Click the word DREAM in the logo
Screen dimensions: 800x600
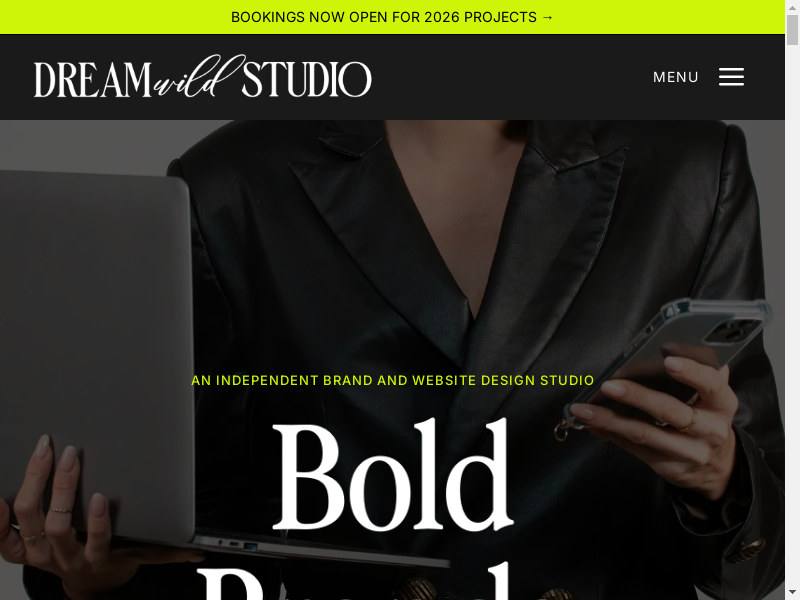(93, 80)
